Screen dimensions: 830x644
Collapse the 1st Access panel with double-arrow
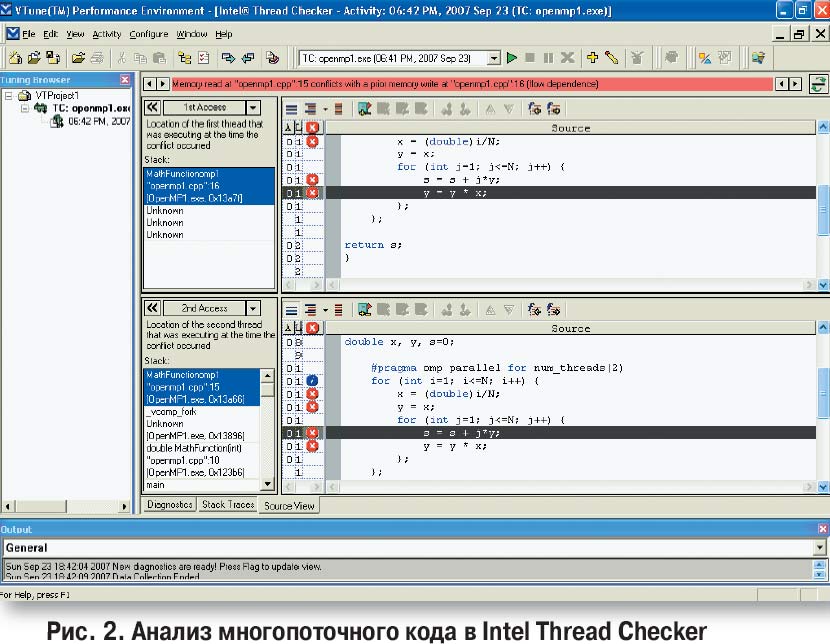tap(153, 107)
